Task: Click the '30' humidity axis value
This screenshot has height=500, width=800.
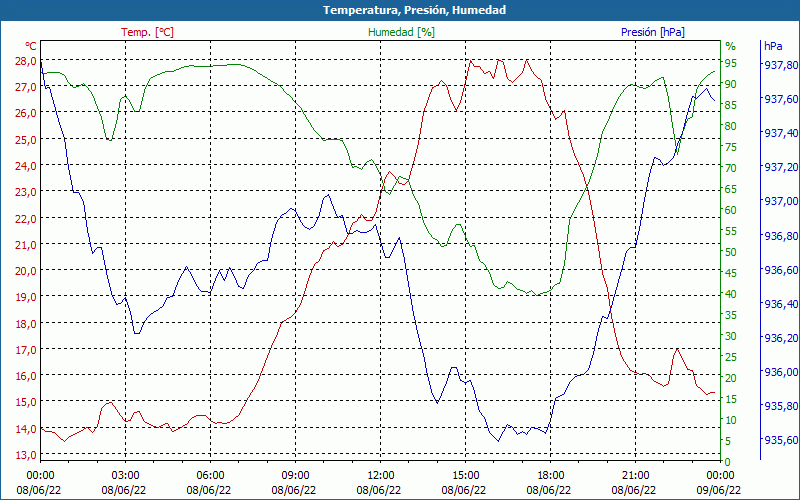Action: 731,336
